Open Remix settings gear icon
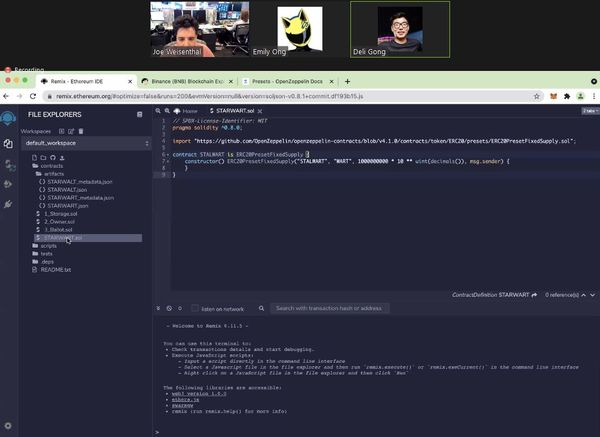600x437 pixels. pos(9,426)
